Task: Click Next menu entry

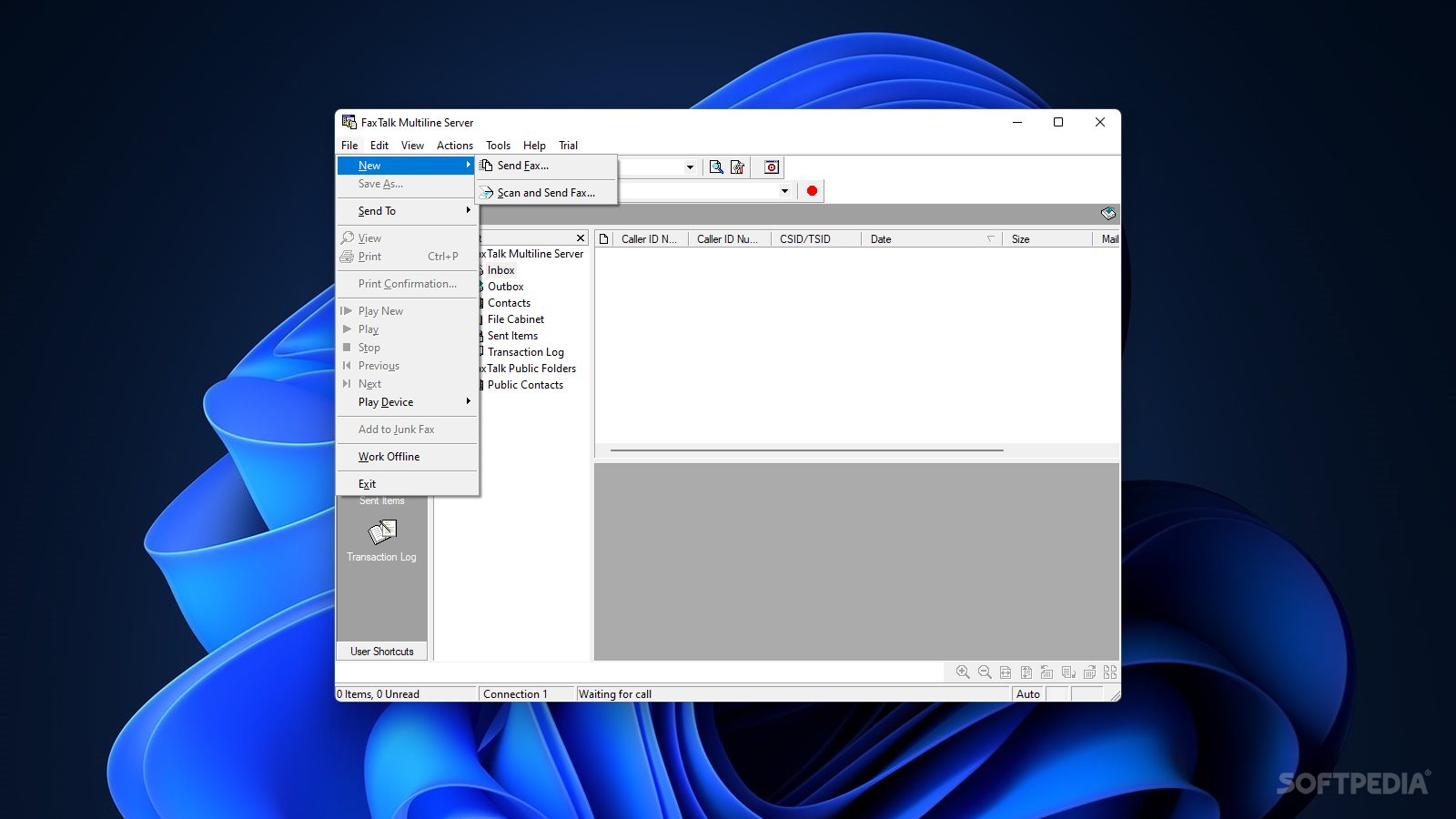Action: pyautogui.click(x=407, y=384)
